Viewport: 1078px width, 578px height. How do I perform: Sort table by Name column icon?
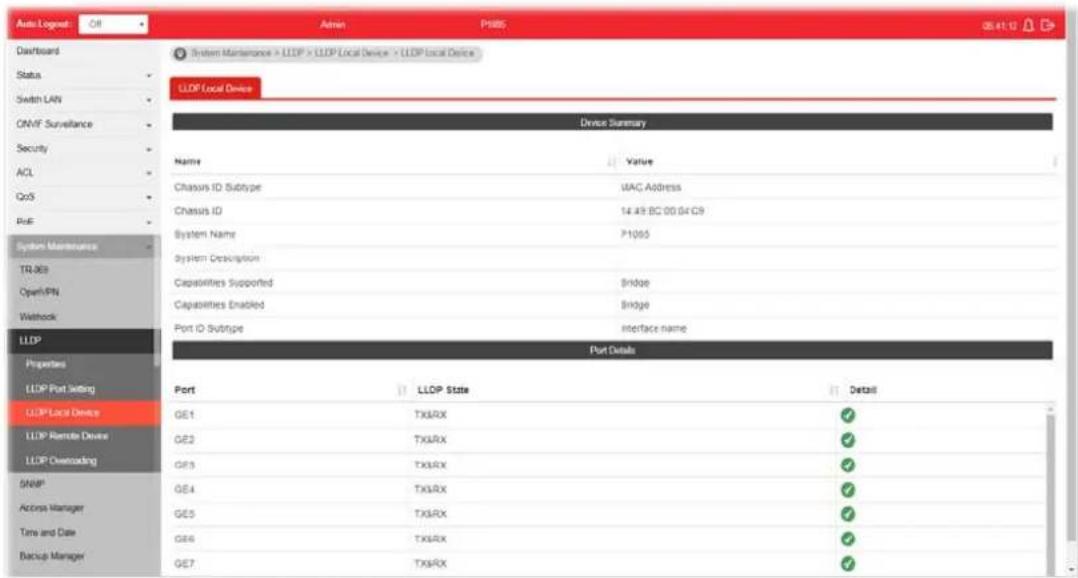611,162
